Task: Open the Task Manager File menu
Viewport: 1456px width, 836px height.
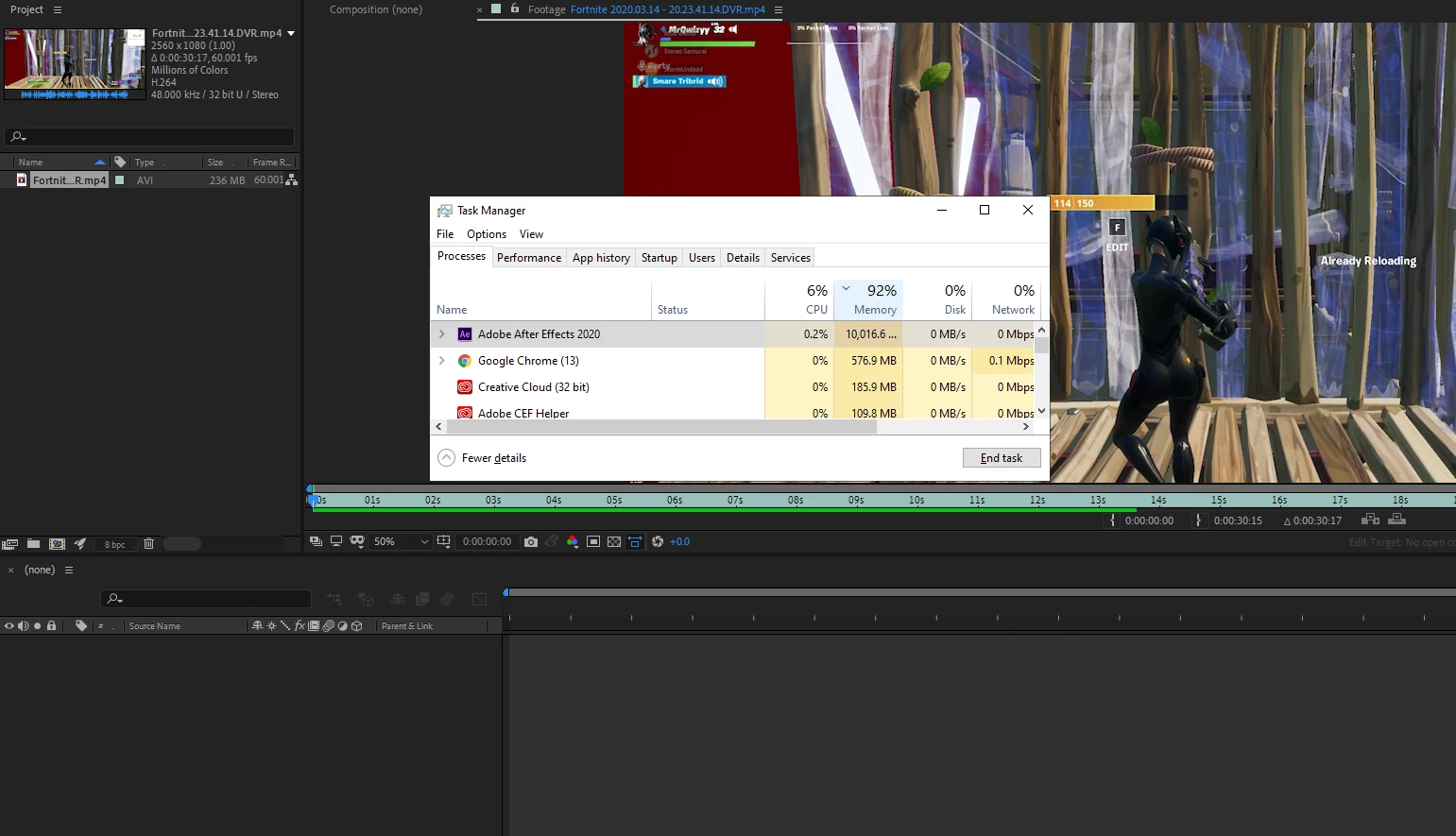Action: pyautogui.click(x=445, y=234)
